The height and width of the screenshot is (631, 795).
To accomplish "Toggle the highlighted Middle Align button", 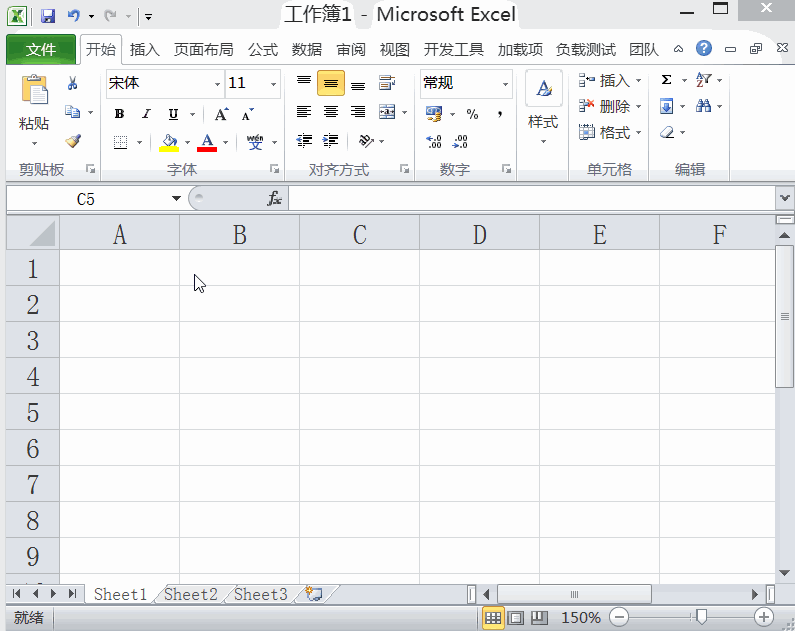I will (x=331, y=83).
